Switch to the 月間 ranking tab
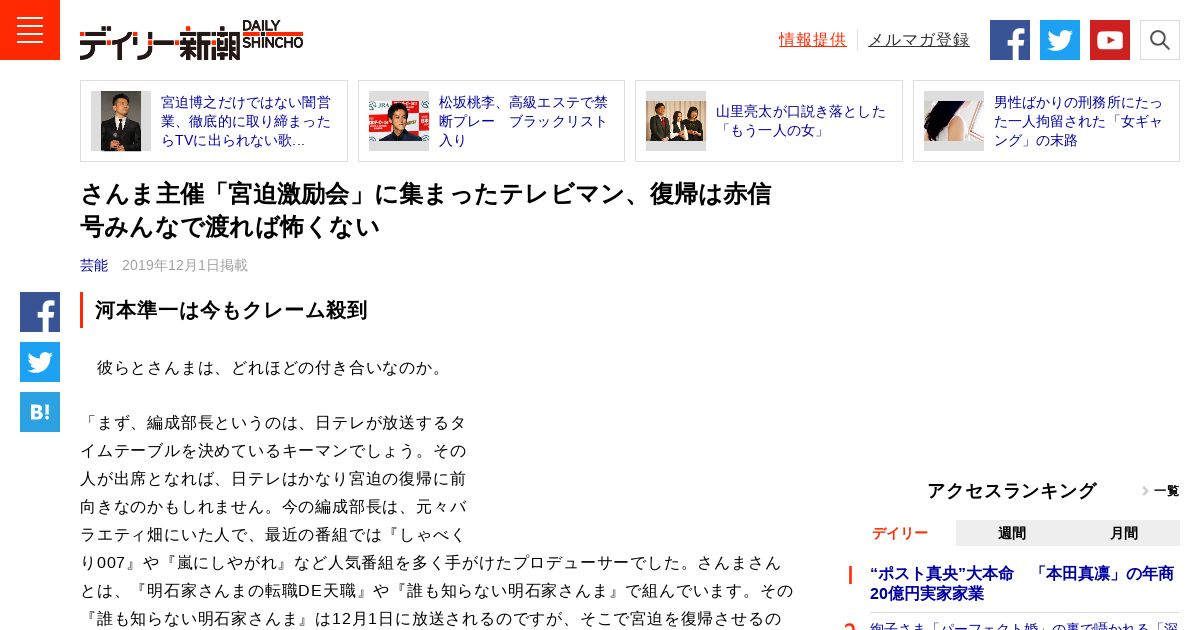 (1124, 533)
